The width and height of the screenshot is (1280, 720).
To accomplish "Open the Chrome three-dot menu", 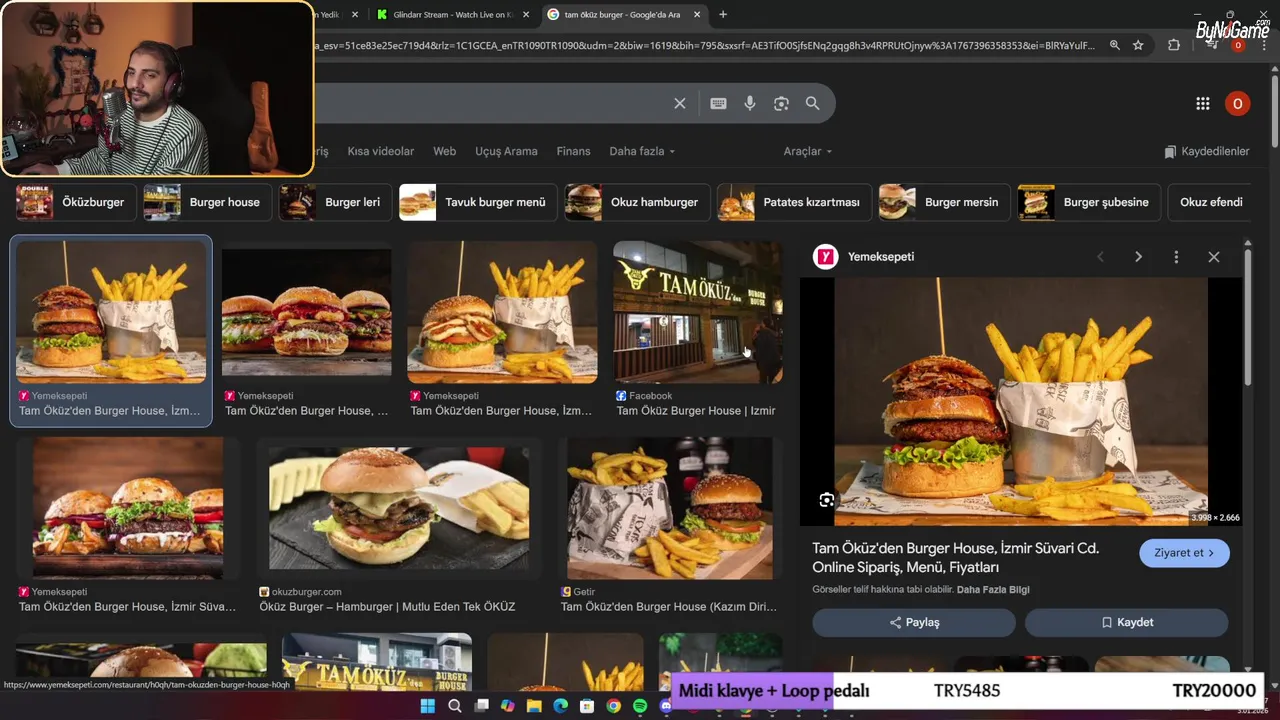I will (1265, 45).
